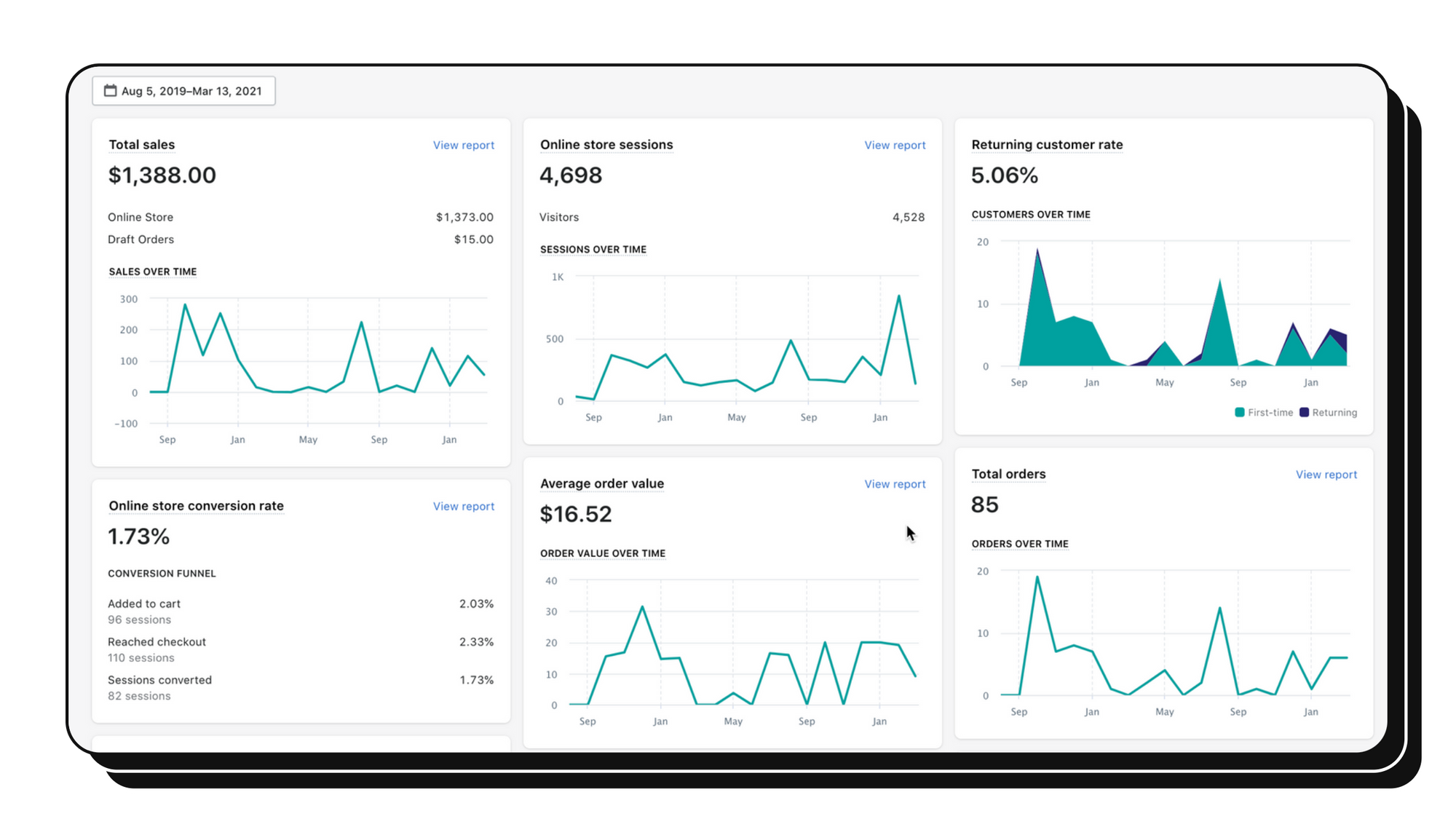Click the teal First-time legend swatch
Image resolution: width=1456 pixels, height=819 pixels.
1238,412
